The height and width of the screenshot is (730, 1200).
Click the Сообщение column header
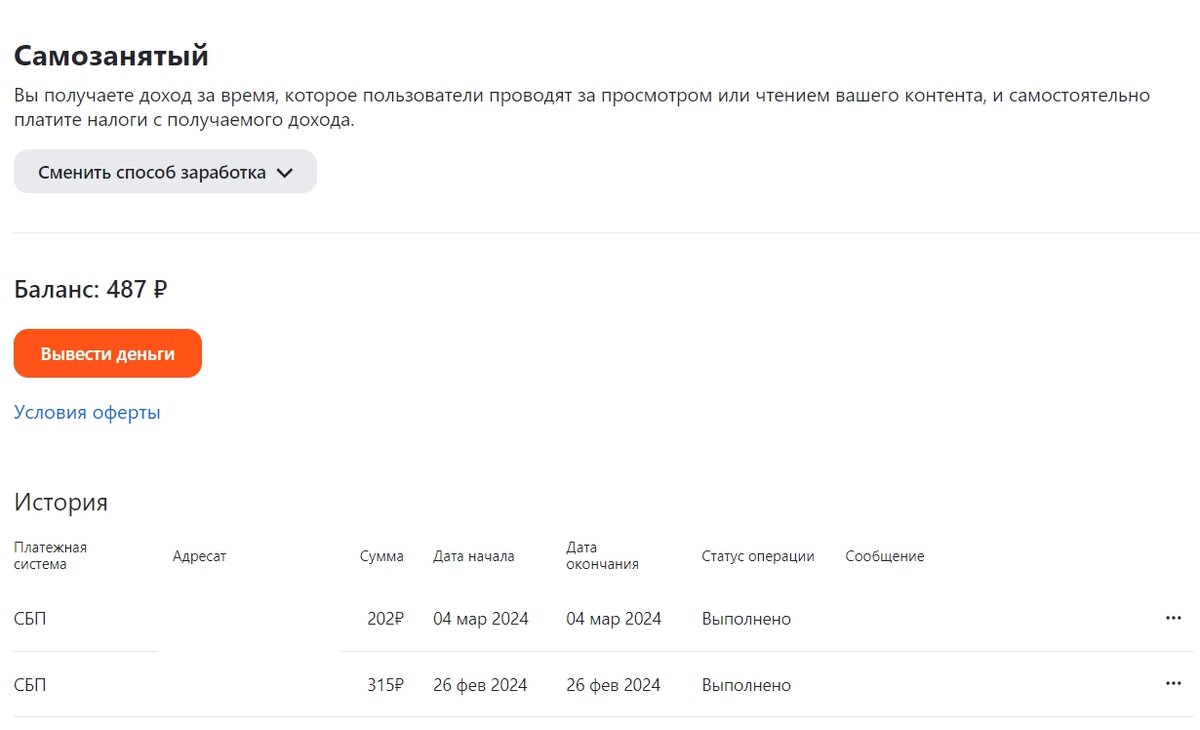pyautogui.click(x=884, y=556)
